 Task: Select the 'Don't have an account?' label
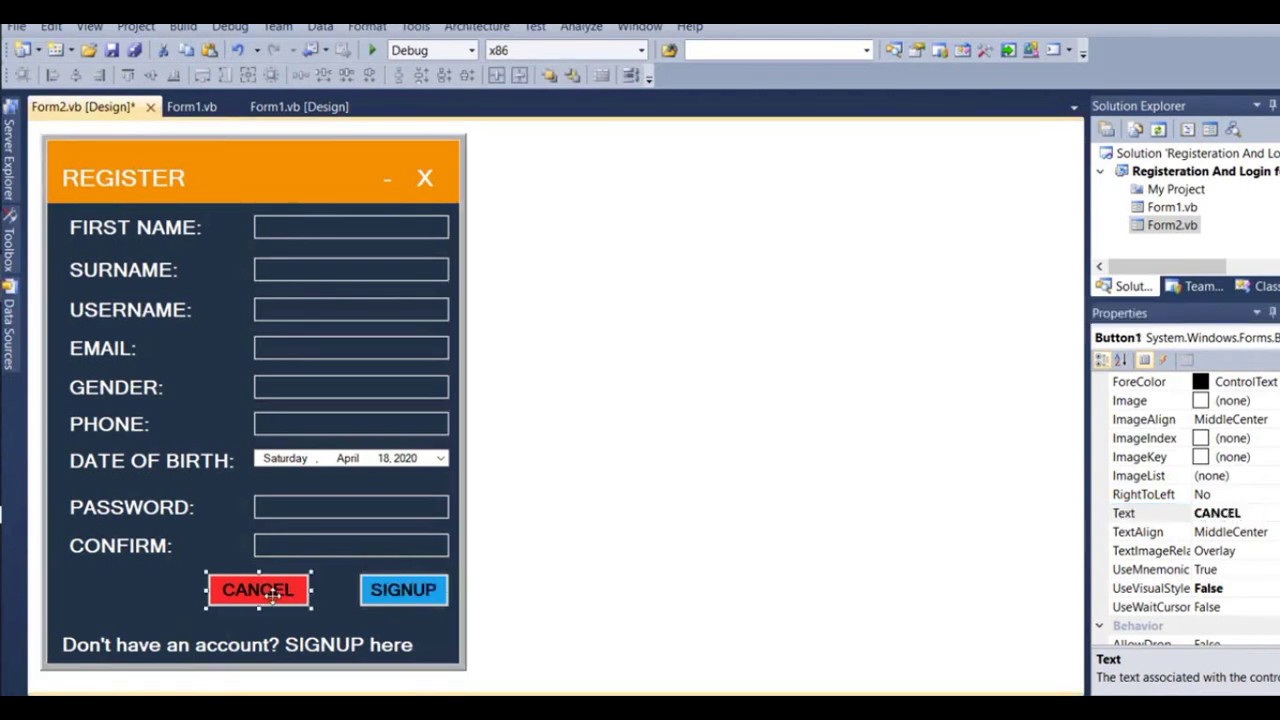pos(237,645)
